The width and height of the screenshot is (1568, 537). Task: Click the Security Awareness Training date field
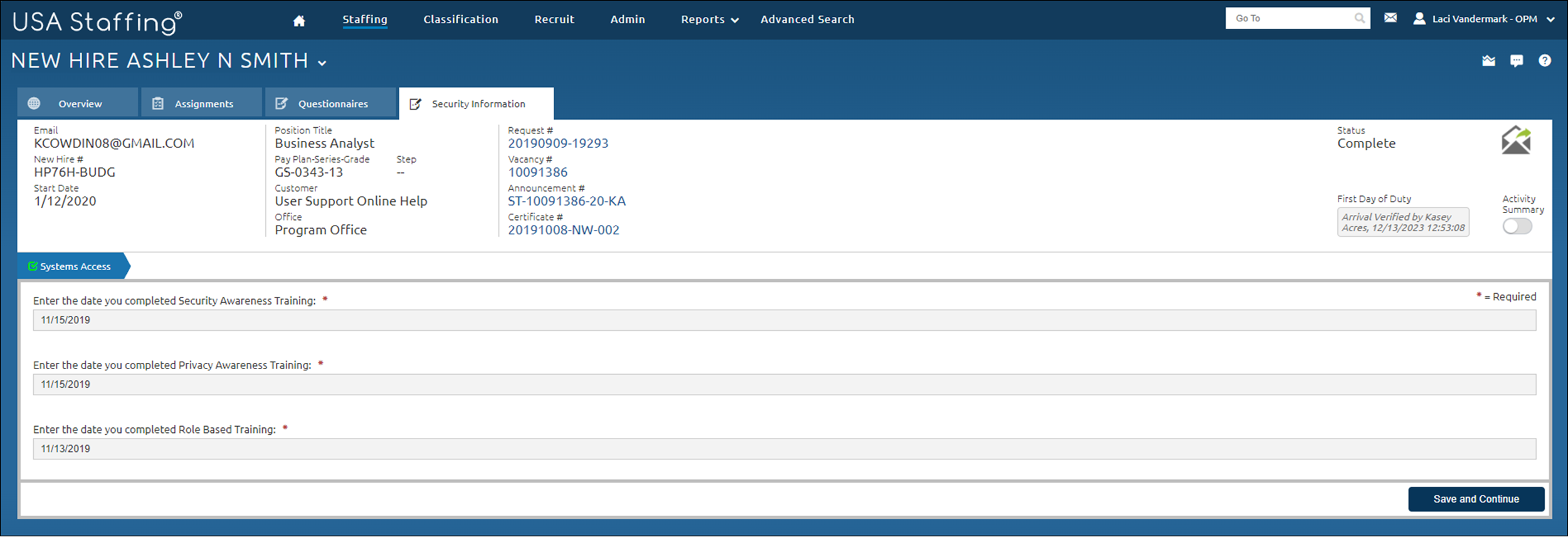pos(784,320)
